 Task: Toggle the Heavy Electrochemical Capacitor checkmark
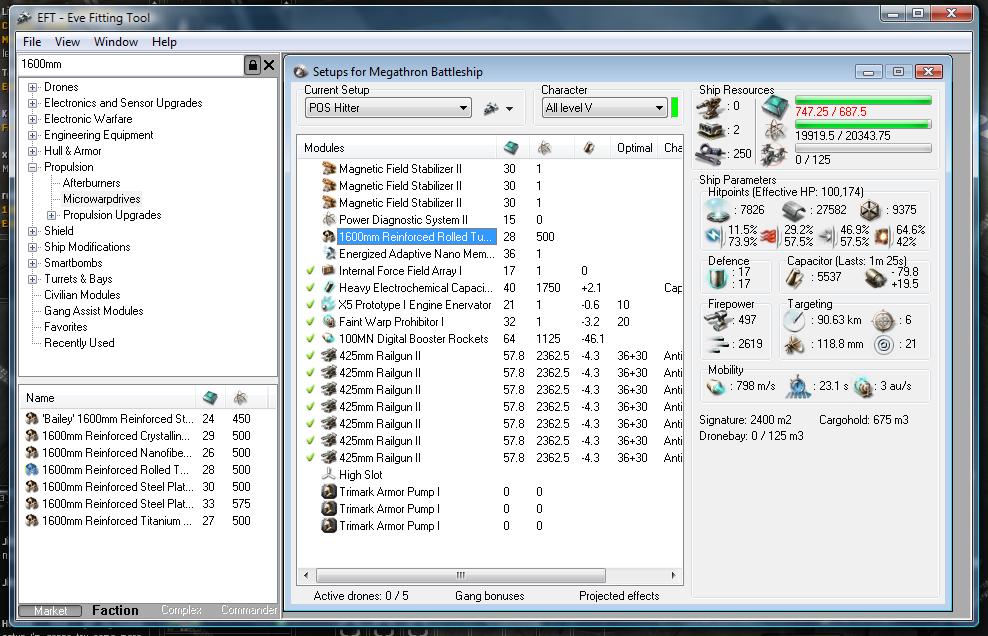point(310,288)
